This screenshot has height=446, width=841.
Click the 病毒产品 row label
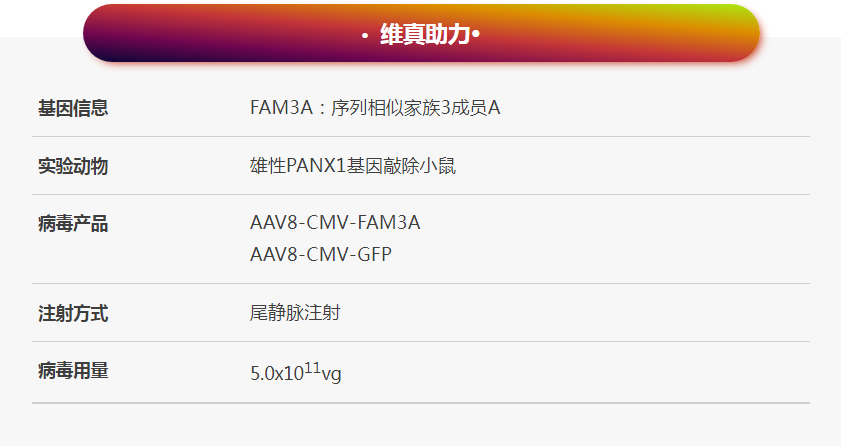tap(73, 224)
